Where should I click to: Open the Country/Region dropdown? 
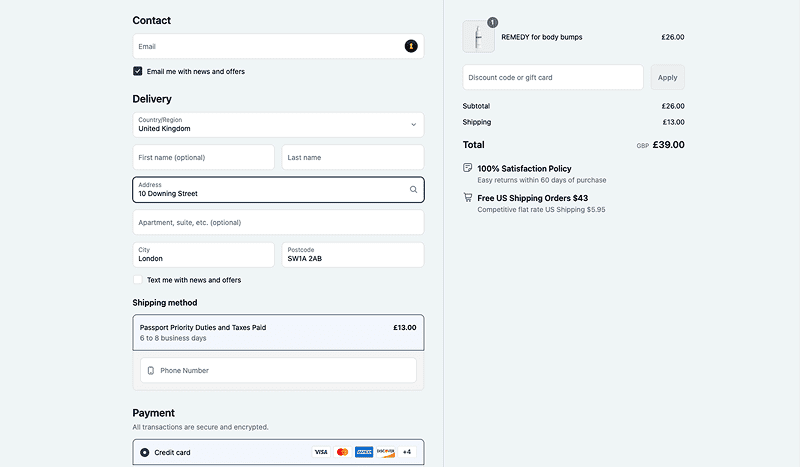tap(278, 125)
